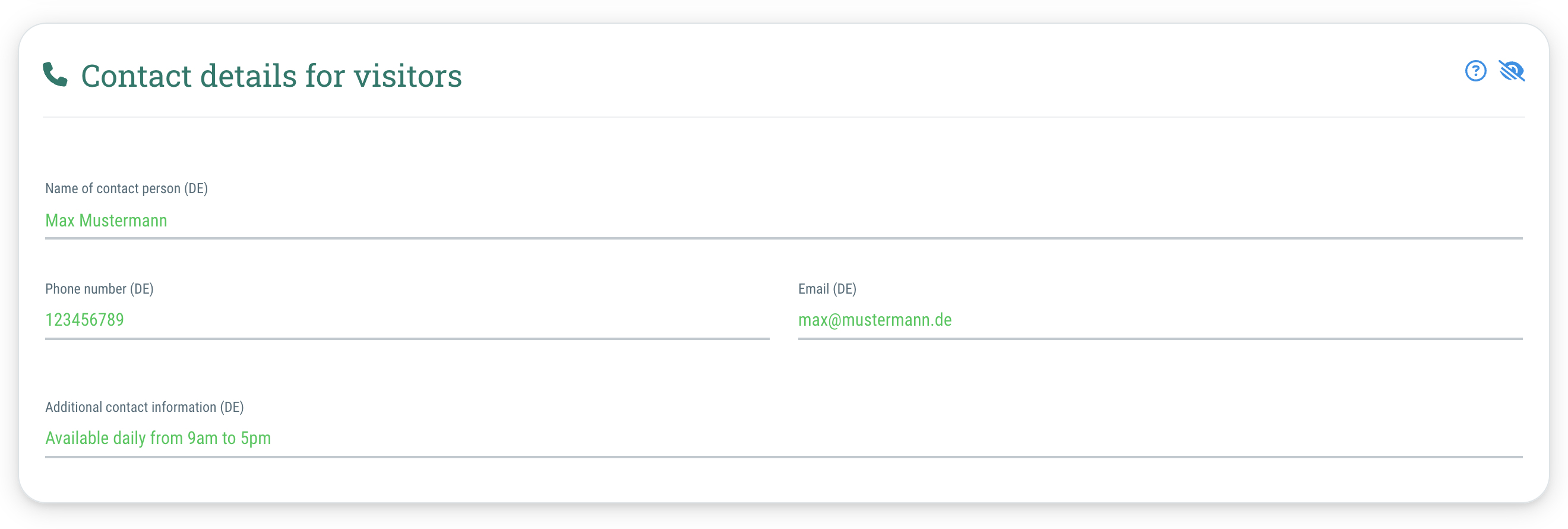This screenshot has width=1568, height=529.
Task: Click the 'Name of contact person (DE)' label
Action: [127, 189]
